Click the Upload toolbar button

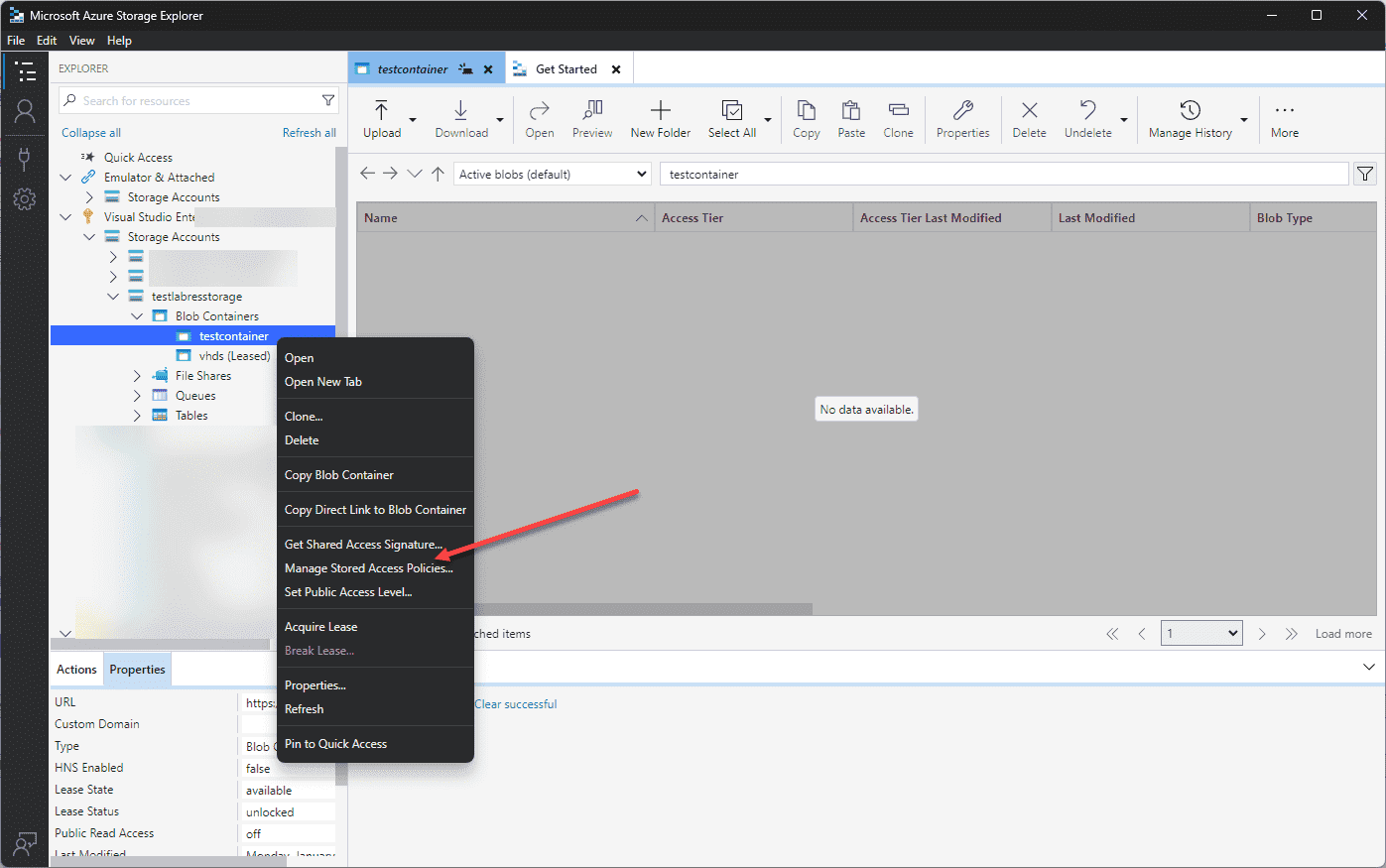(382, 119)
